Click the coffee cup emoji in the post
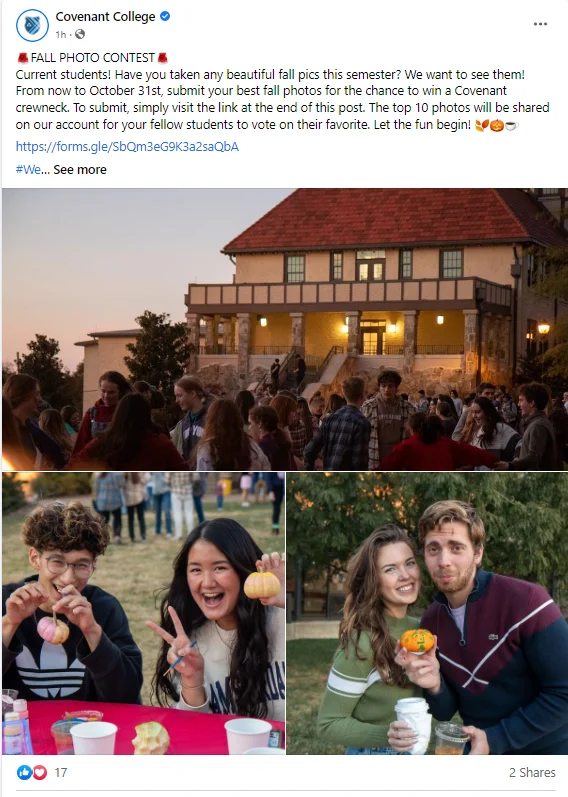This screenshot has height=797, width=568. (511, 125)
